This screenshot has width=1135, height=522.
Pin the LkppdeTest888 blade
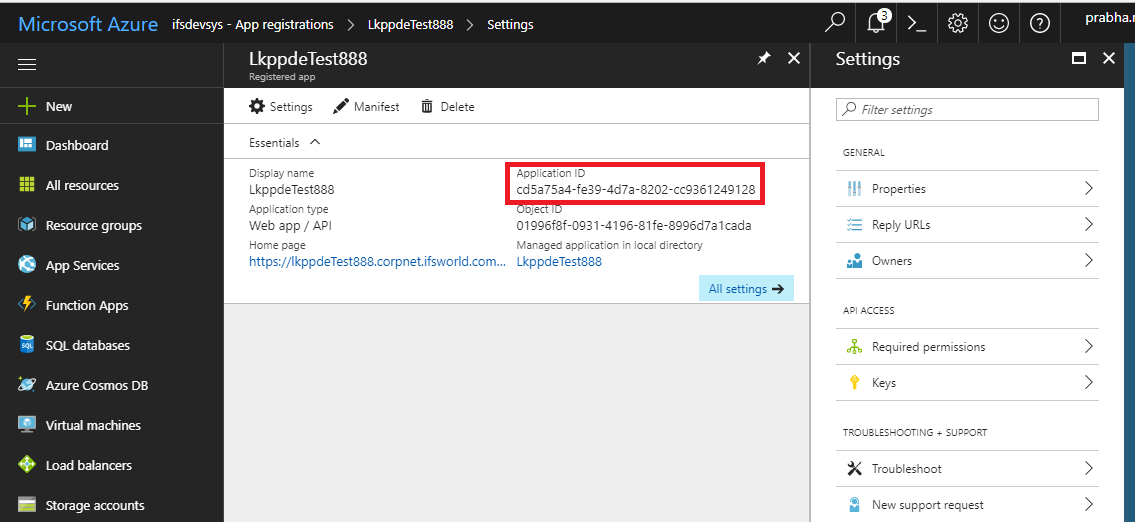pyautogui.click(x=764, y=59)
